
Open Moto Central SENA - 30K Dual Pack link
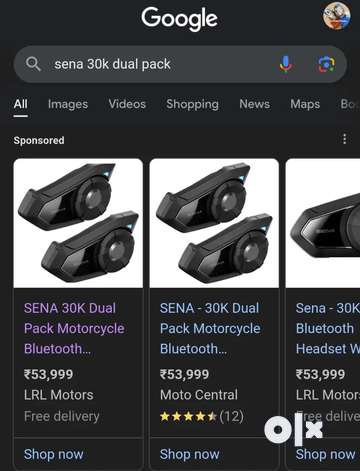[210, 328]
